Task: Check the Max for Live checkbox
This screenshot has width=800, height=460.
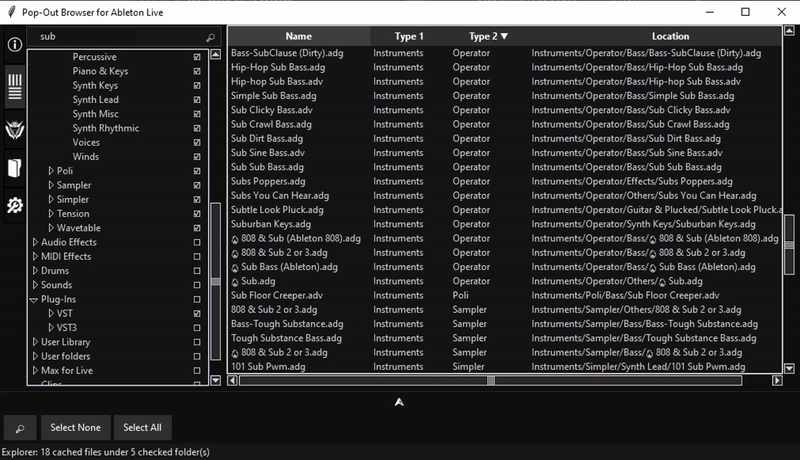Action: pos(197,371)
